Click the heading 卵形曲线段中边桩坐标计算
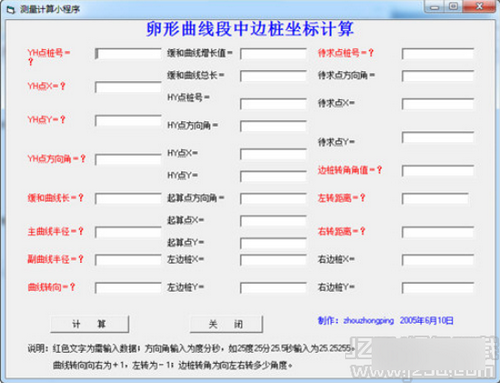Screen dimensions: 500x383 coord(250,29)
